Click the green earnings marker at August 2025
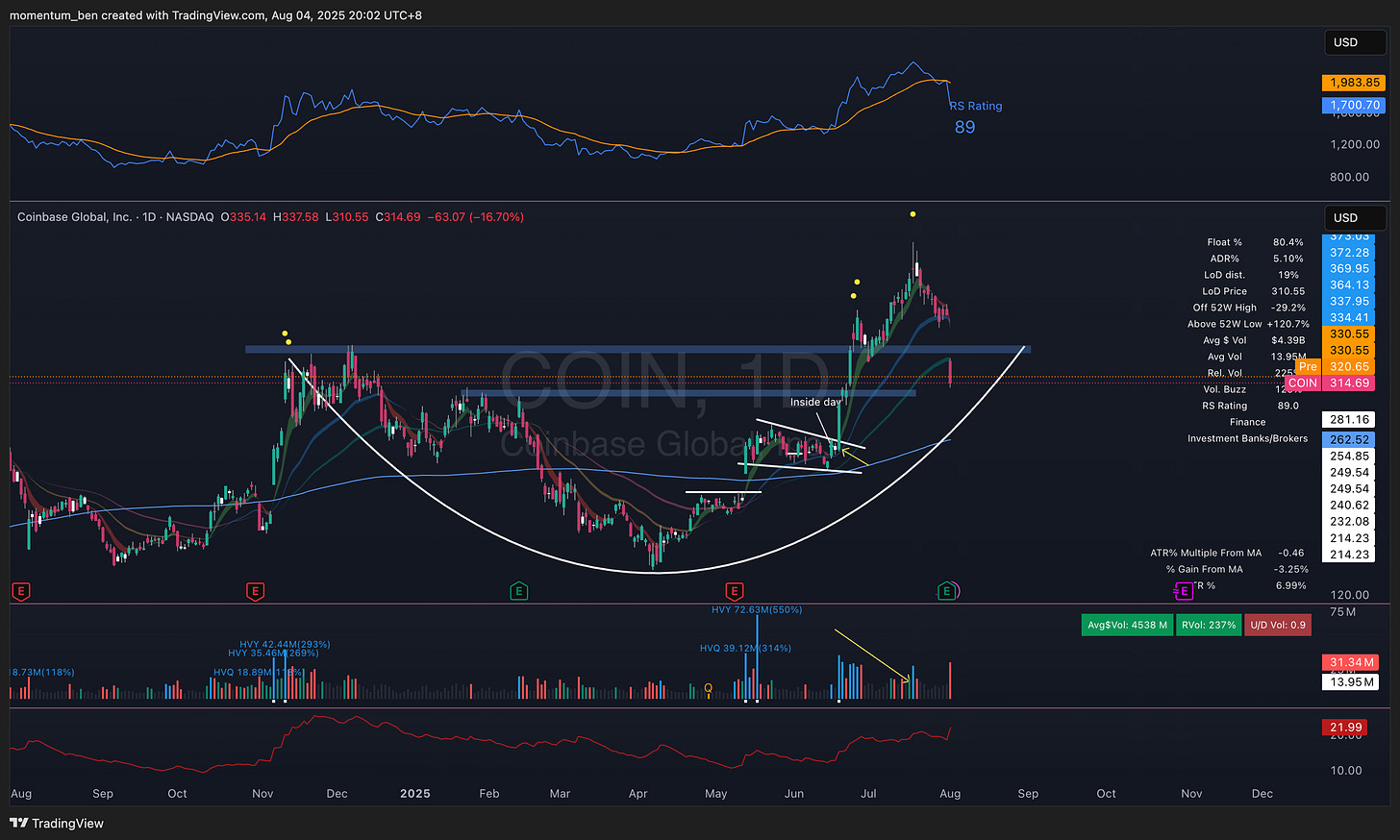The height and width of the screenshot is (840, 1400). pyautogui.click(x=947, y=591)
